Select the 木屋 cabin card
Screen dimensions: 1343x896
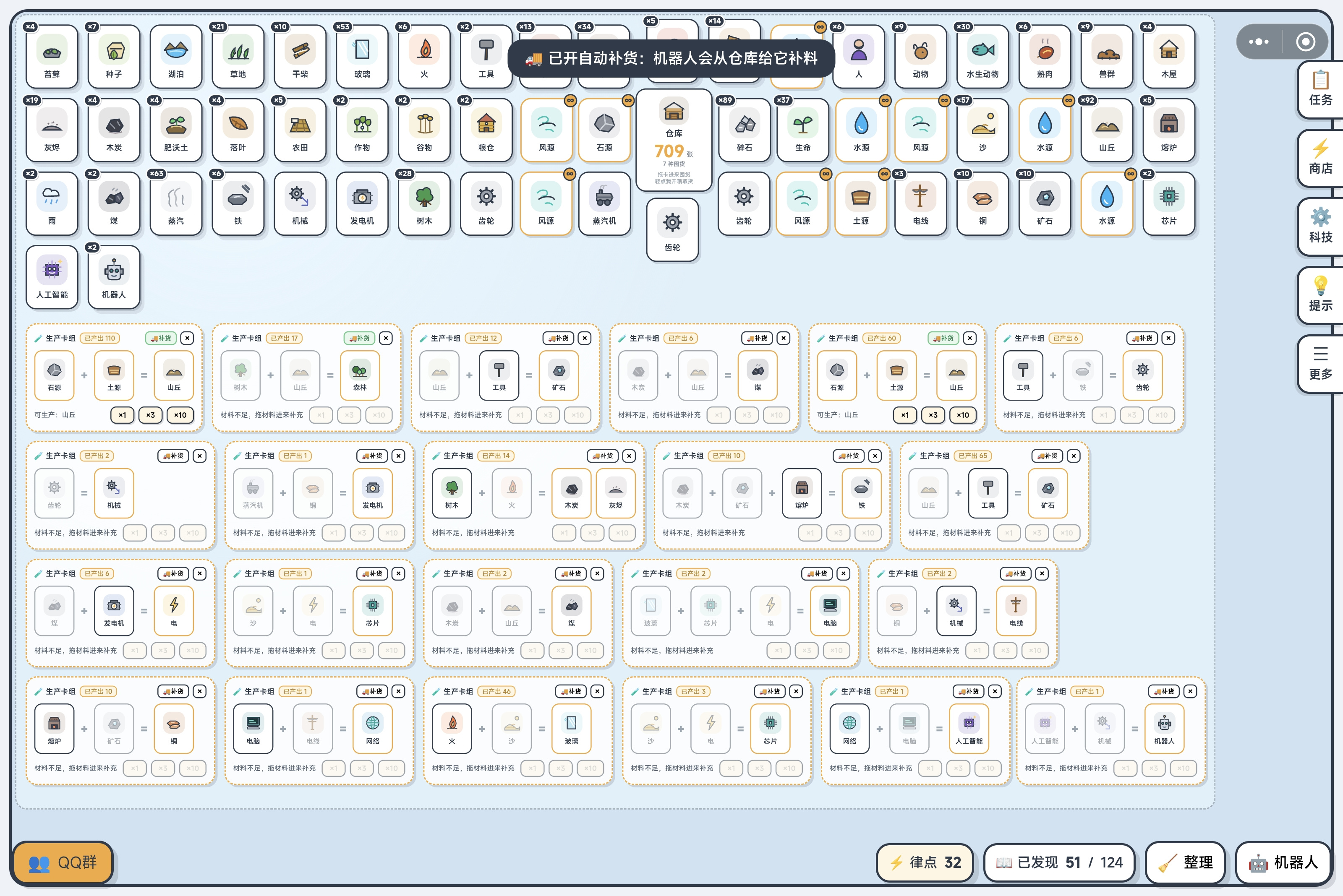click(x=1169, y=57)
